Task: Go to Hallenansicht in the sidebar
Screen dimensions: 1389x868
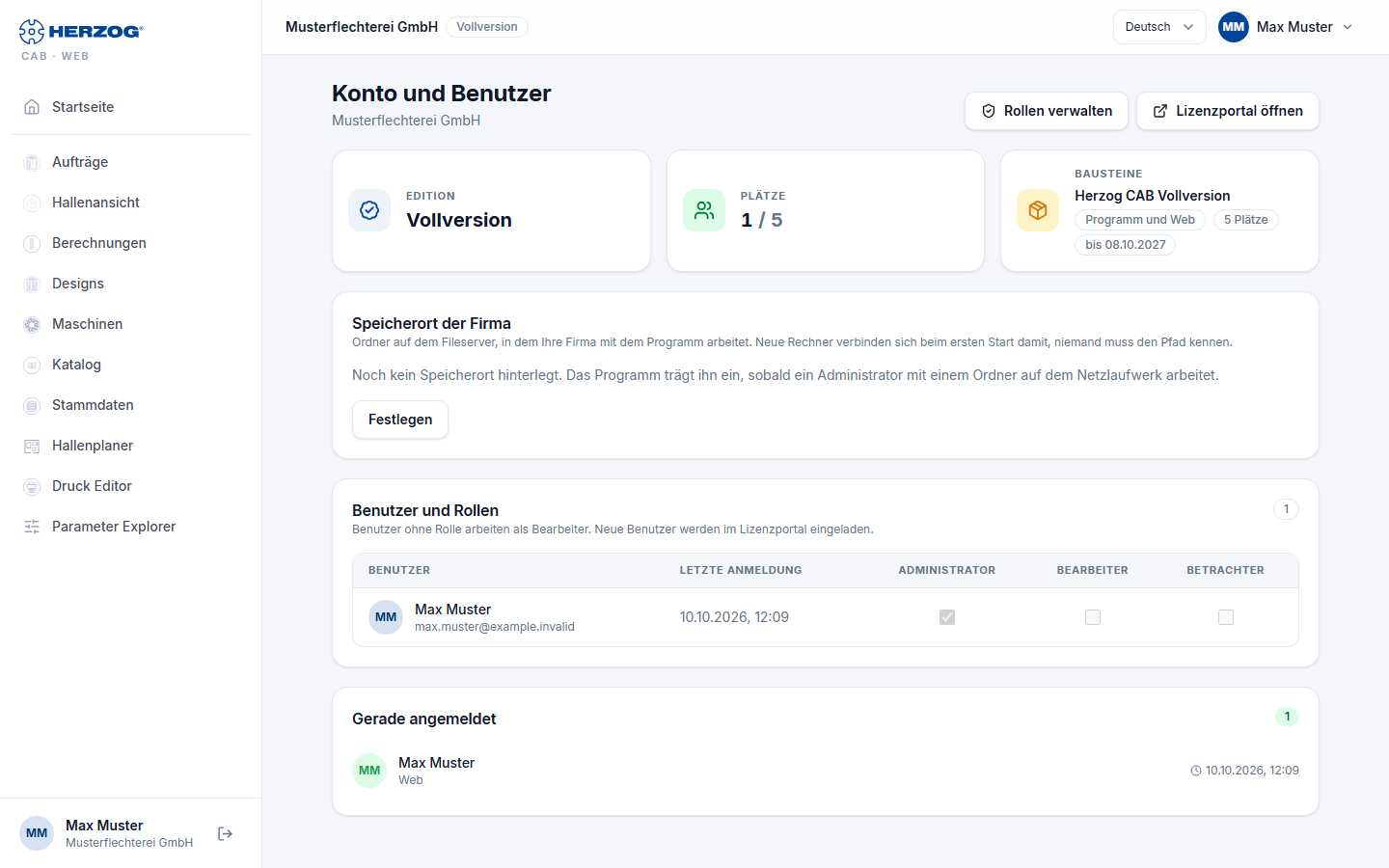Action: click(x=131, y=203)
